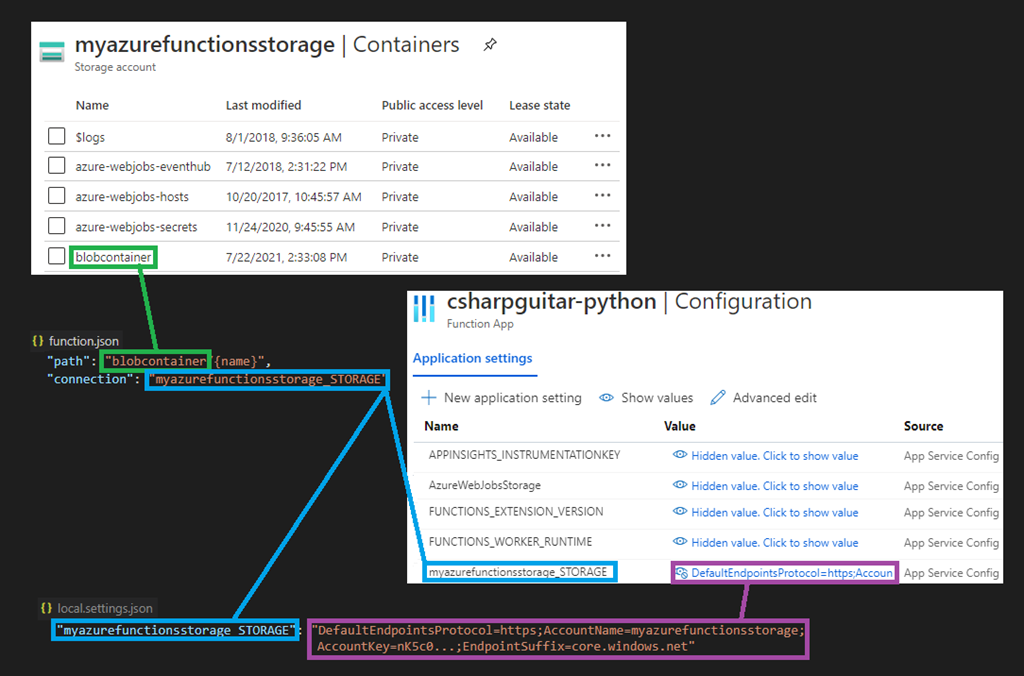The image size is (1024, 676).
Task: Tick the blobcontainer checkbox
Action: (x=57, y=256)
